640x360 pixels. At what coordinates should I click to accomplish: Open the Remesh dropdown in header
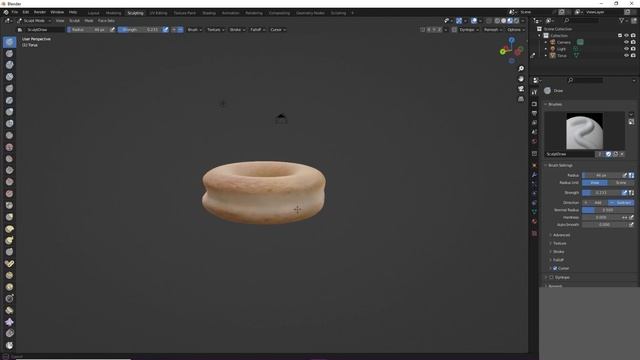point(493,29)
